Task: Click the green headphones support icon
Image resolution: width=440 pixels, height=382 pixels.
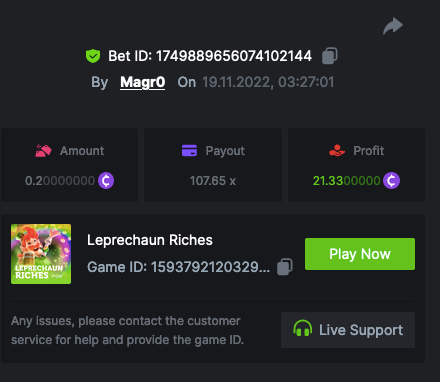Action: pos(303,328)
